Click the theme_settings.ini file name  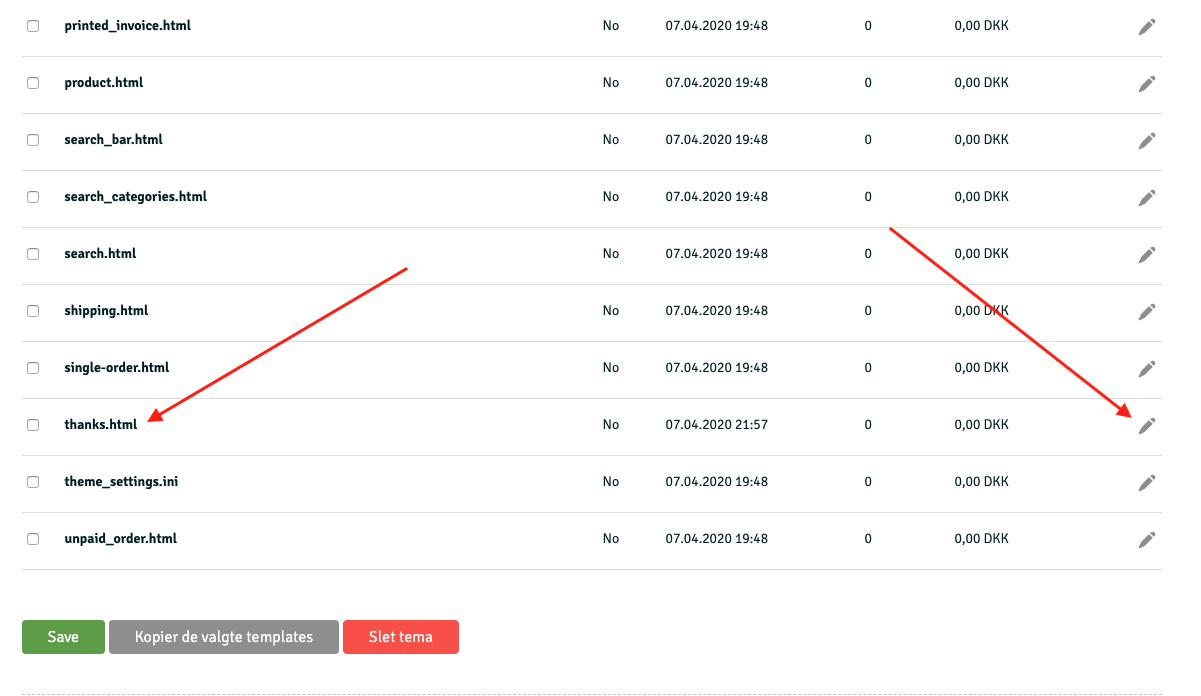click(121, 482)
